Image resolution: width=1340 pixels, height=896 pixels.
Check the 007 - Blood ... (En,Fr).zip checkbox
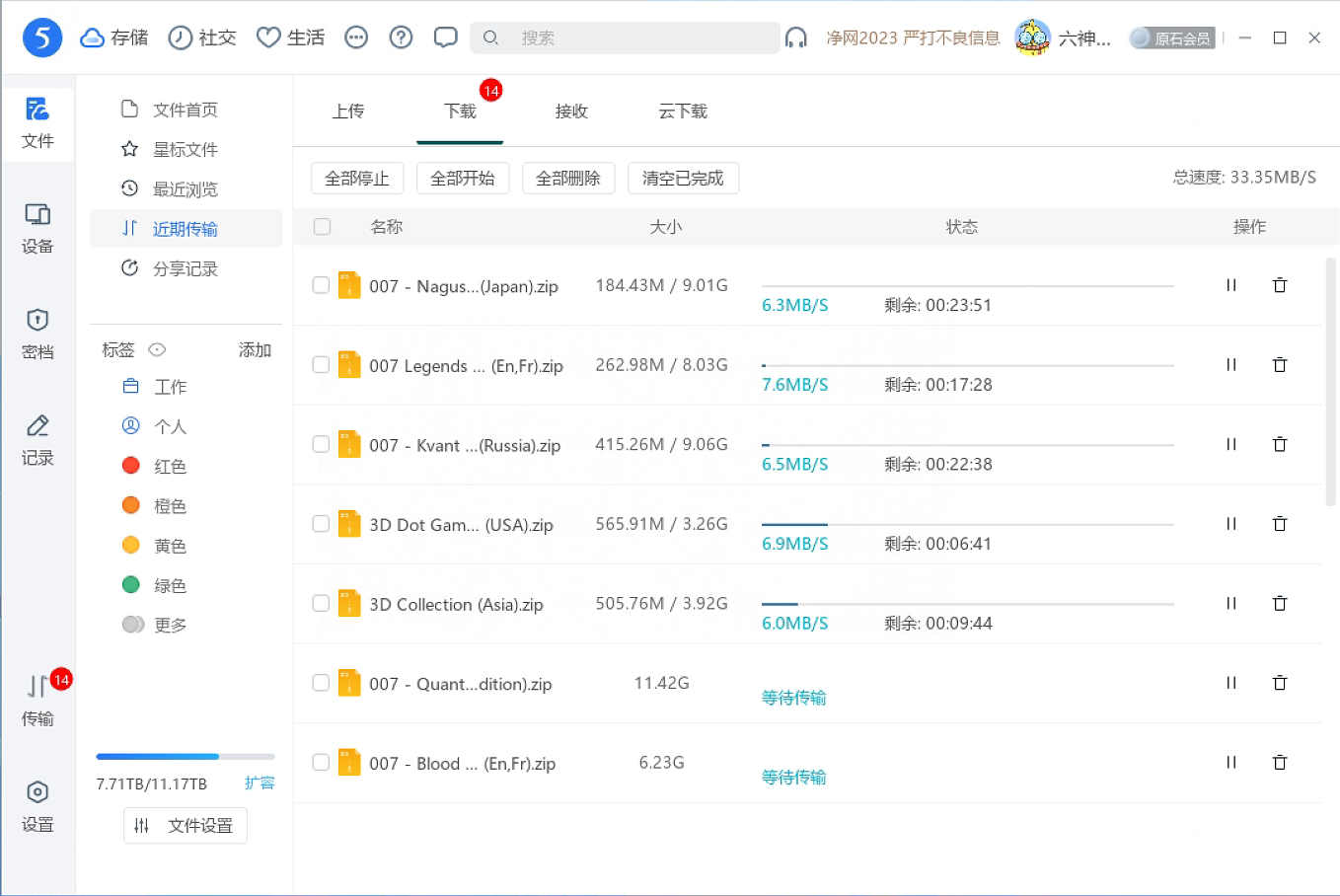click(321, 763)
